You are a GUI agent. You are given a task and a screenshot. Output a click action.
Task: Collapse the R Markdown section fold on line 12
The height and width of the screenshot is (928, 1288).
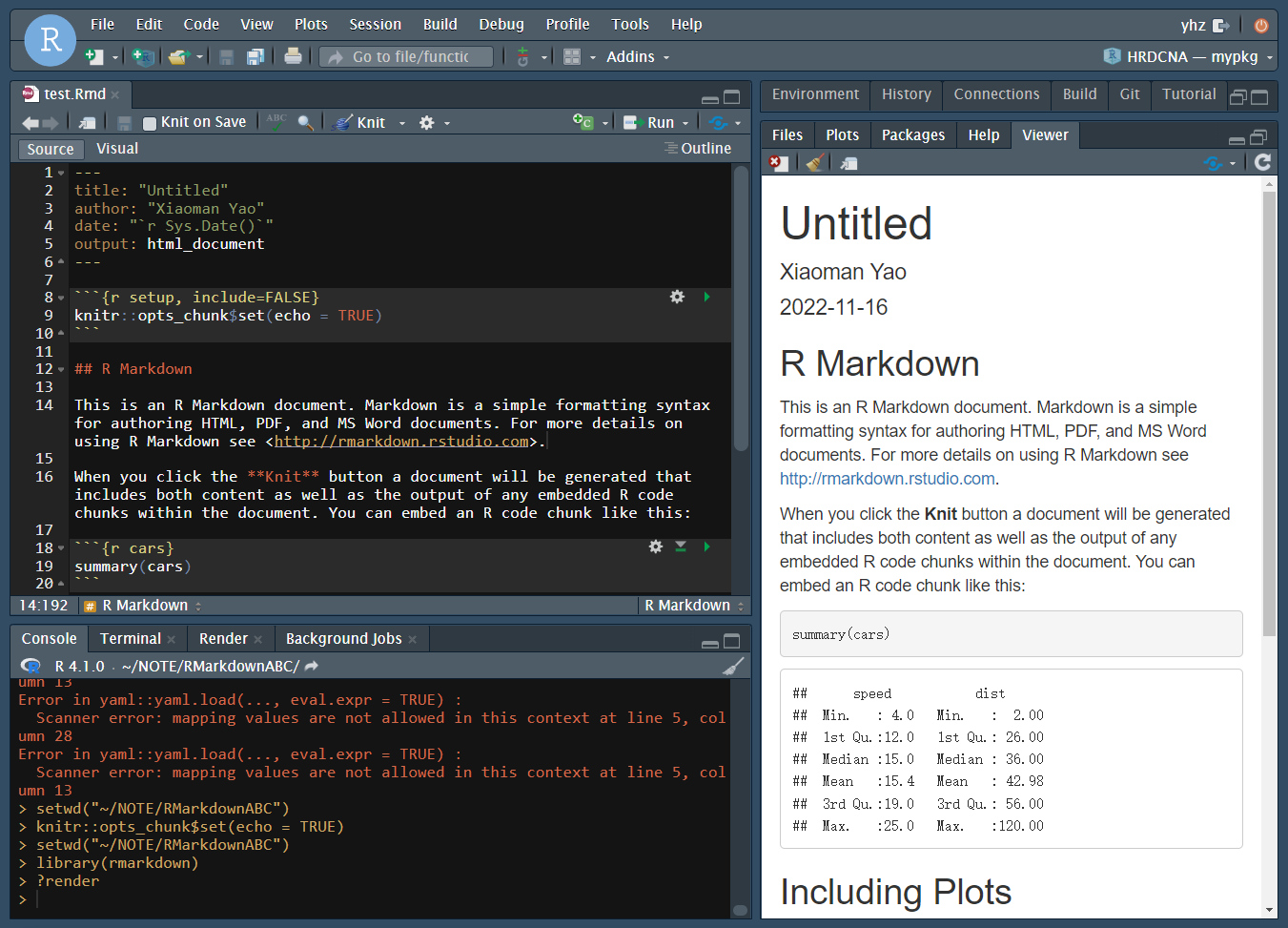point(61,369)
